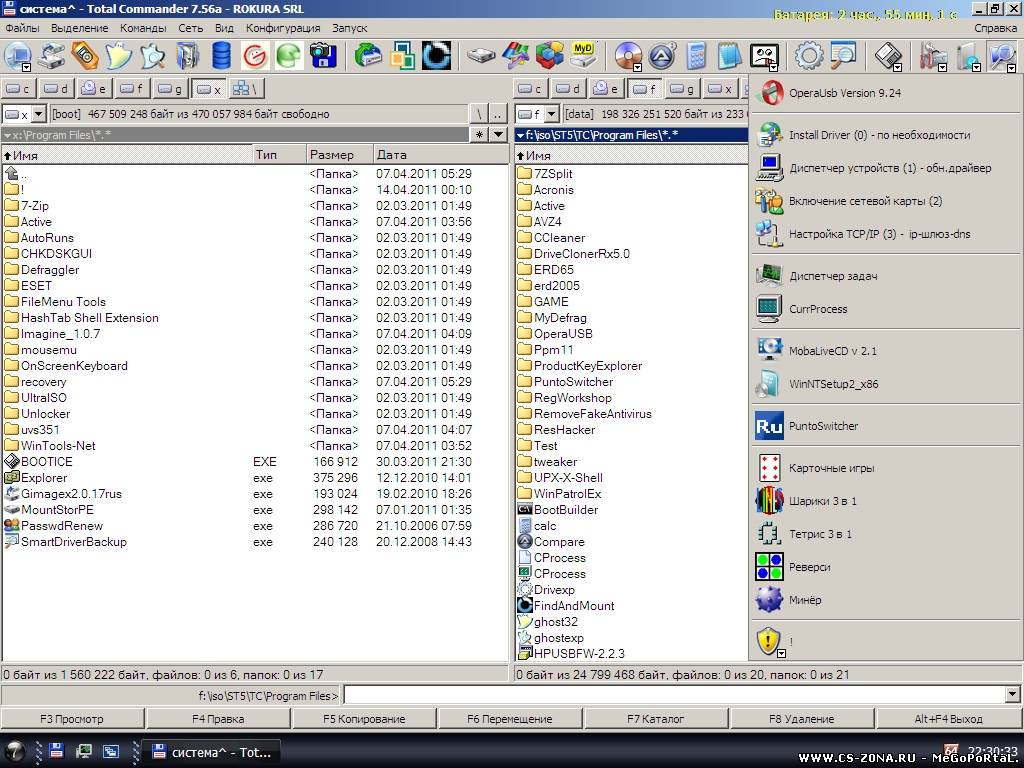The height and width of the screenshot is (768, 1024).
Task: Sort left panel by Размер column
Action: point(339,155)
